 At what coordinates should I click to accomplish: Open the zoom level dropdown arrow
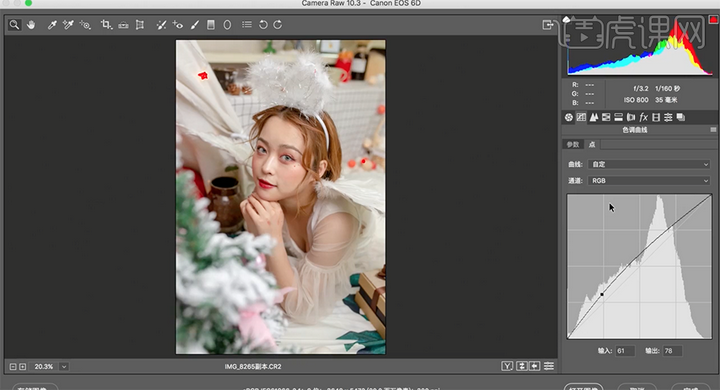(x=64, y=367)
